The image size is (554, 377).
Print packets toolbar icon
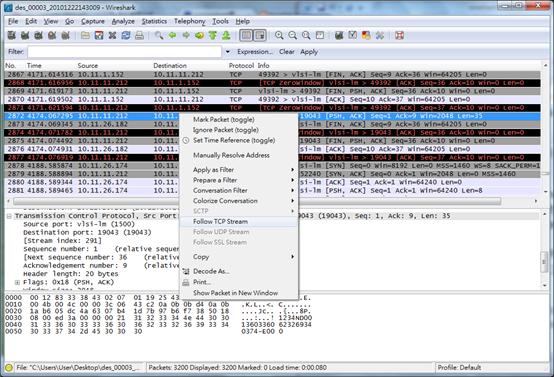tap(139, 35)
